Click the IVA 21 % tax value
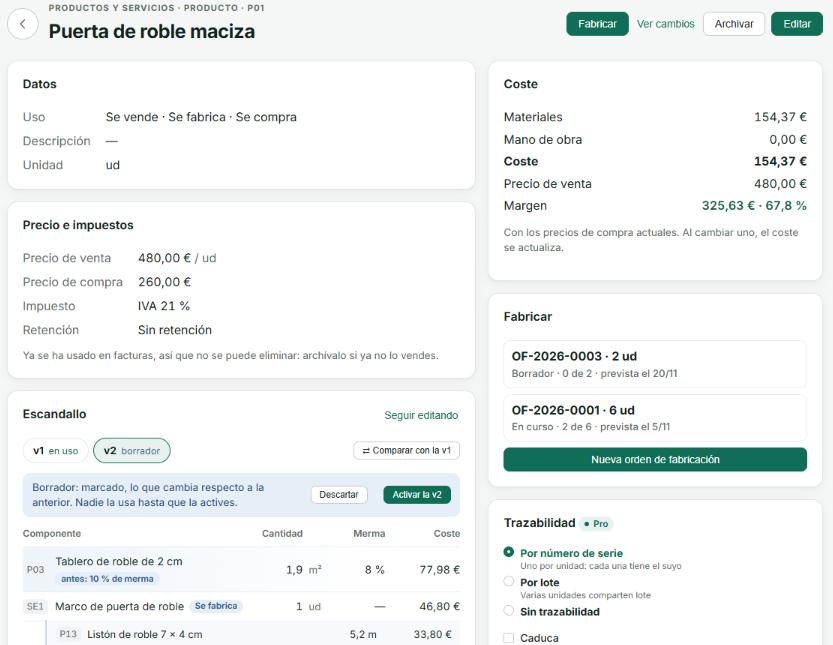833x645 pixels. [x=164, y=306]
